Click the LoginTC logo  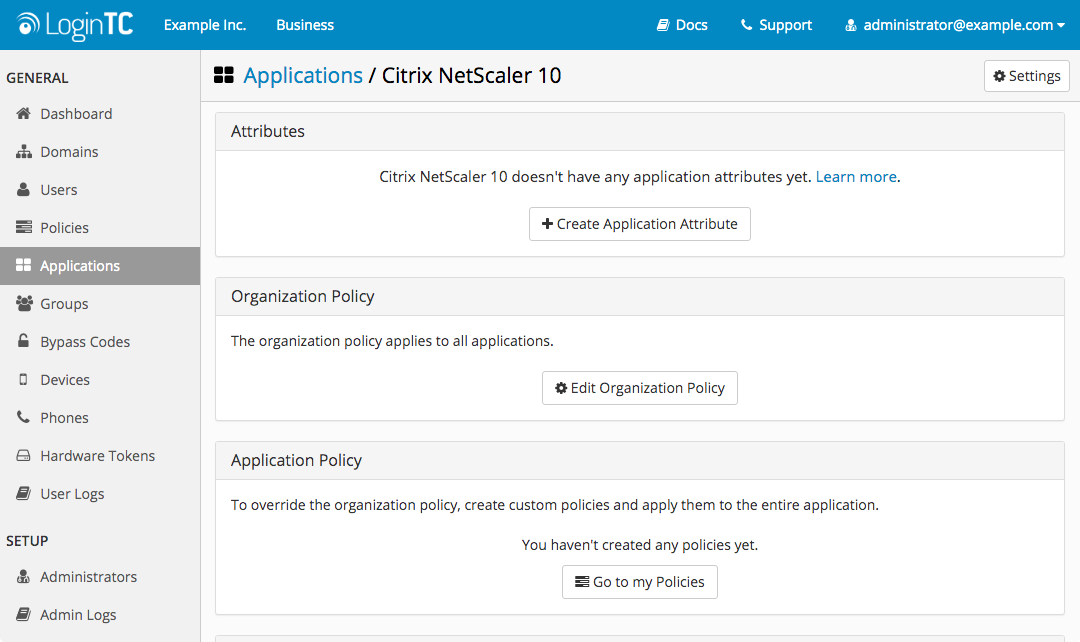74,25
